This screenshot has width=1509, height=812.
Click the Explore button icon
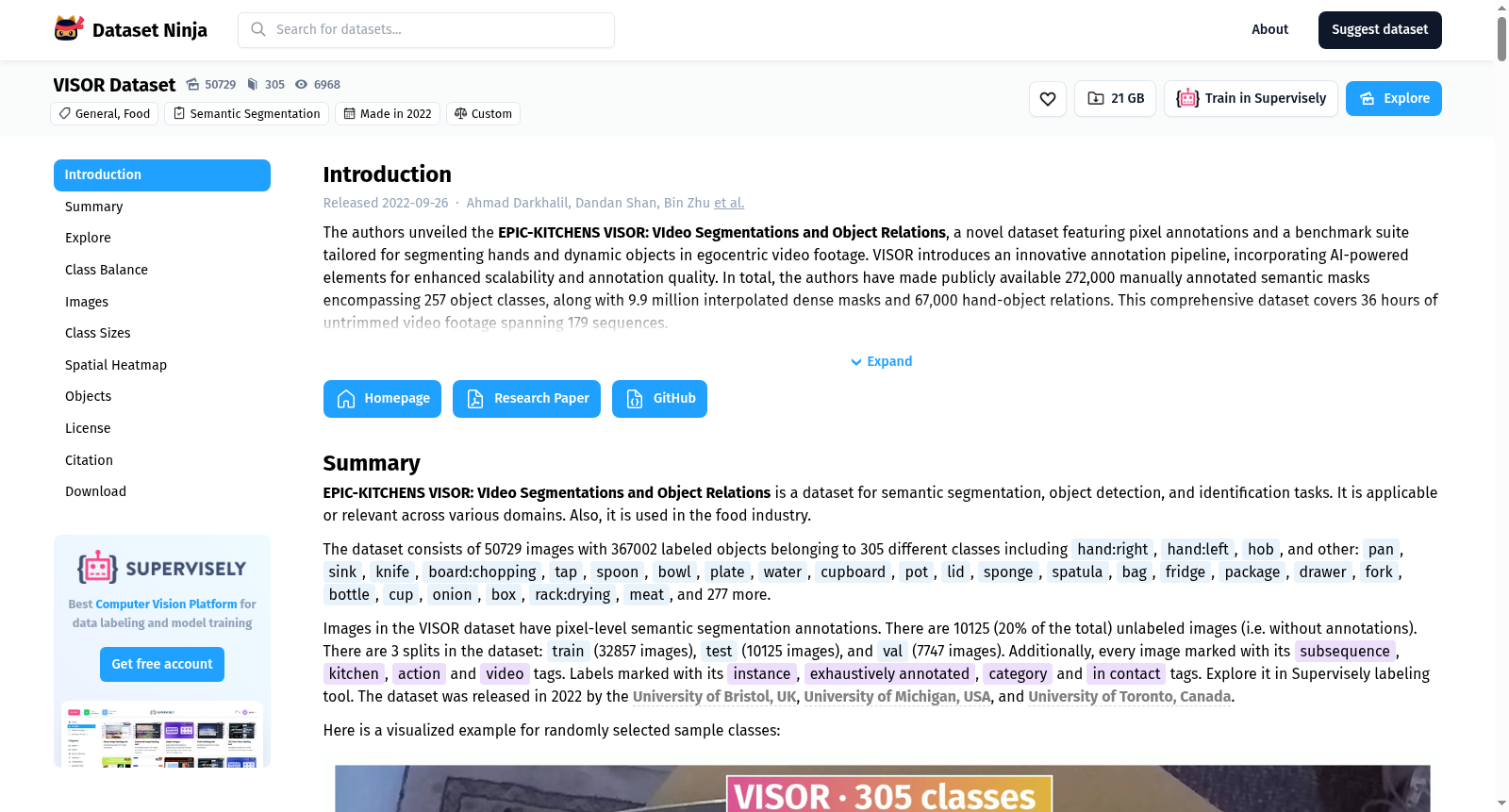pyautogui.click(x=1367, y=98)
